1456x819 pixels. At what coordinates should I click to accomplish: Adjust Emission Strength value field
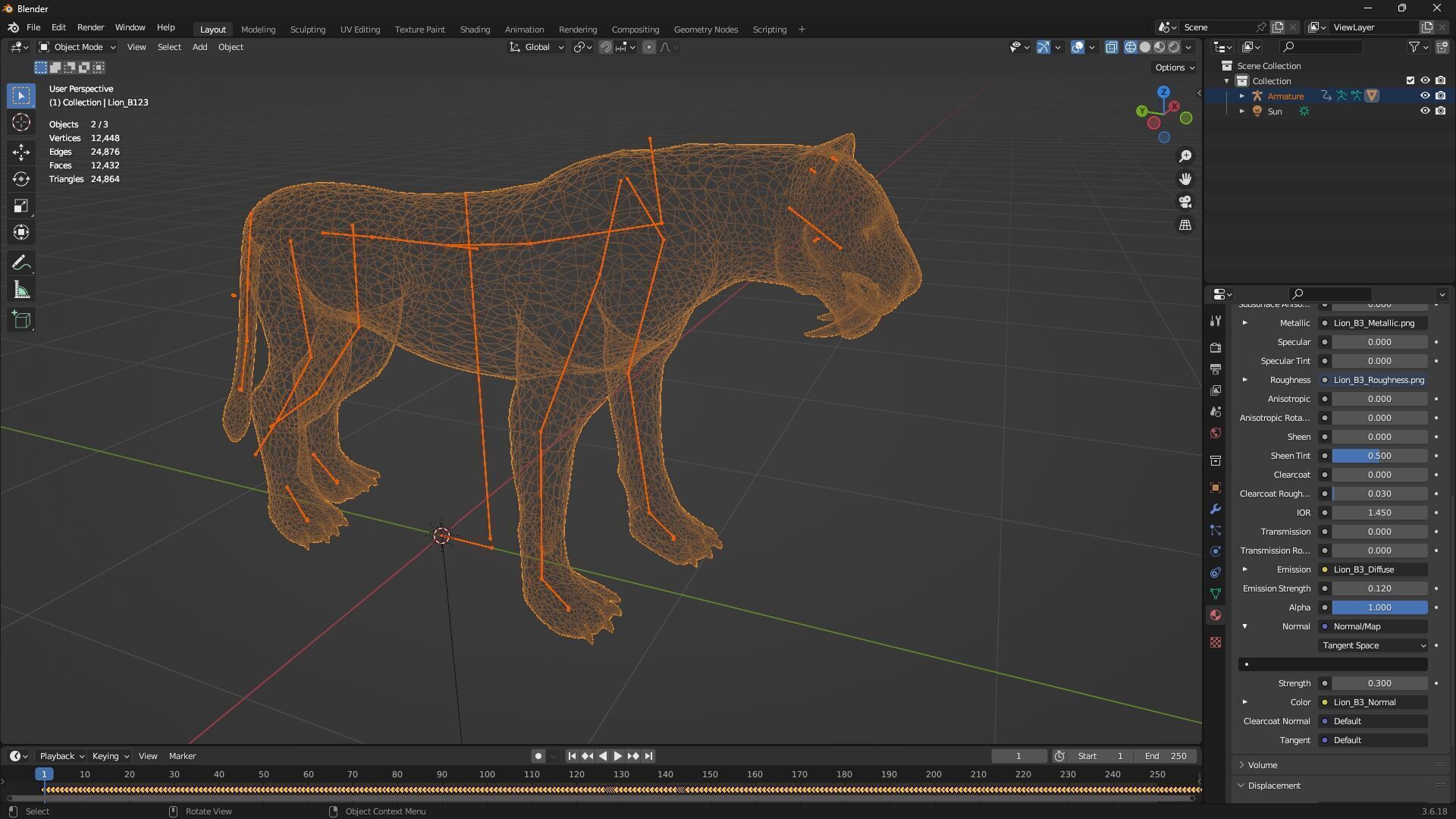click(x=1379, y=588)
